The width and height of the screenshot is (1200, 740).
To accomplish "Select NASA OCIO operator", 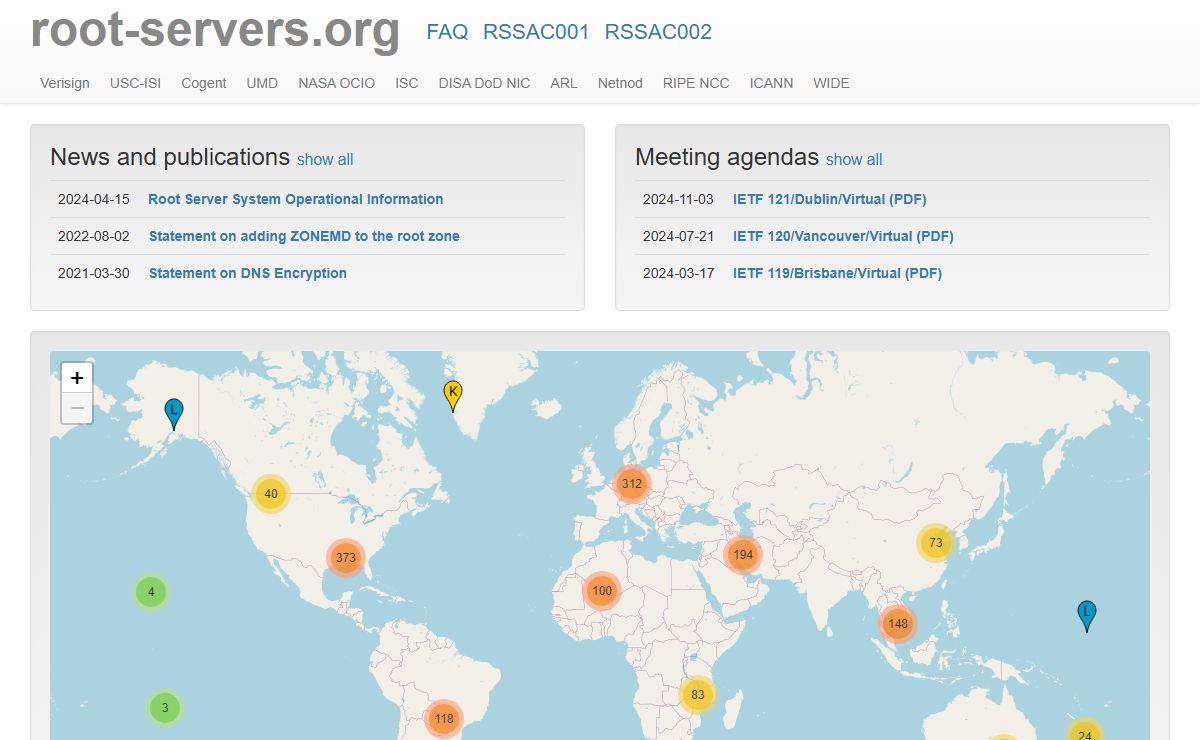I will [336, 83].
